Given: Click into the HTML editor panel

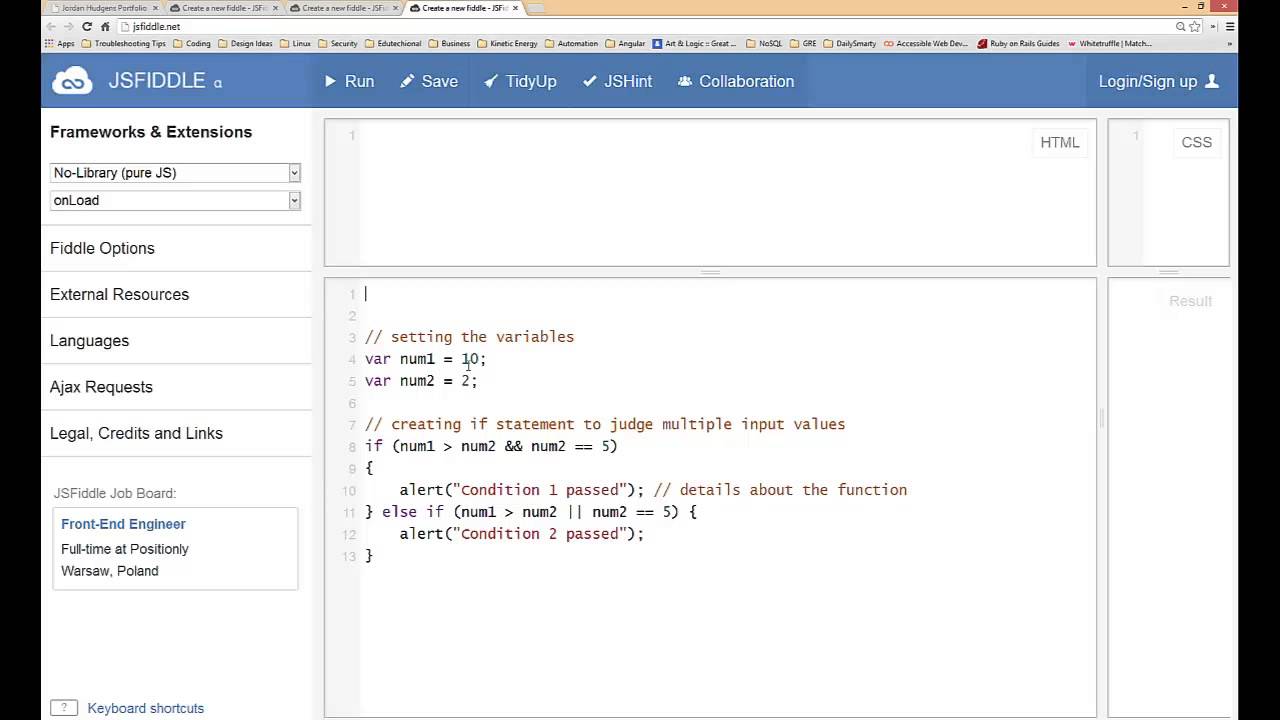Looking at the screenshot, I should [x=710, y=193].
